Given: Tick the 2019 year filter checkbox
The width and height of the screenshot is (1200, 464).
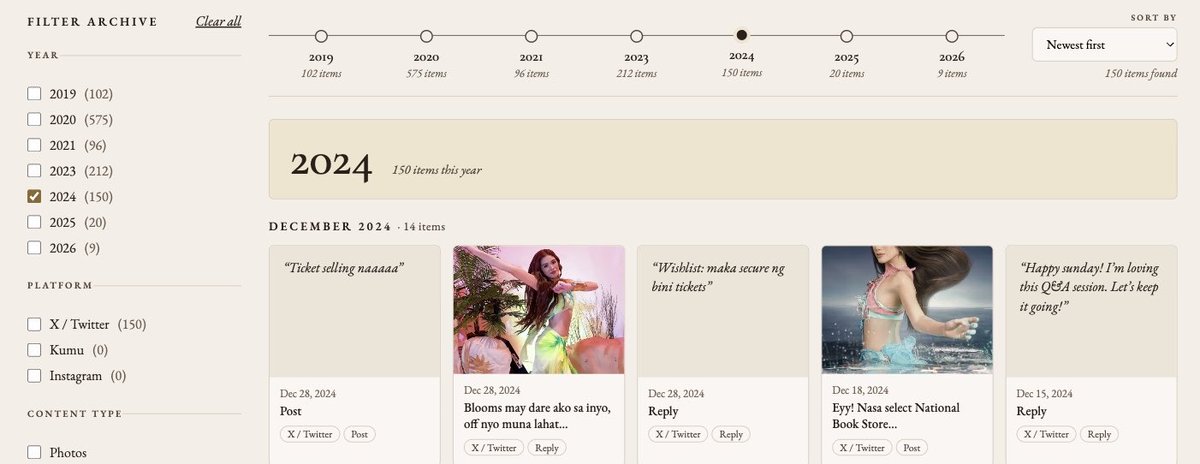Looking at the screenshot, I should (x=34, y=94).
